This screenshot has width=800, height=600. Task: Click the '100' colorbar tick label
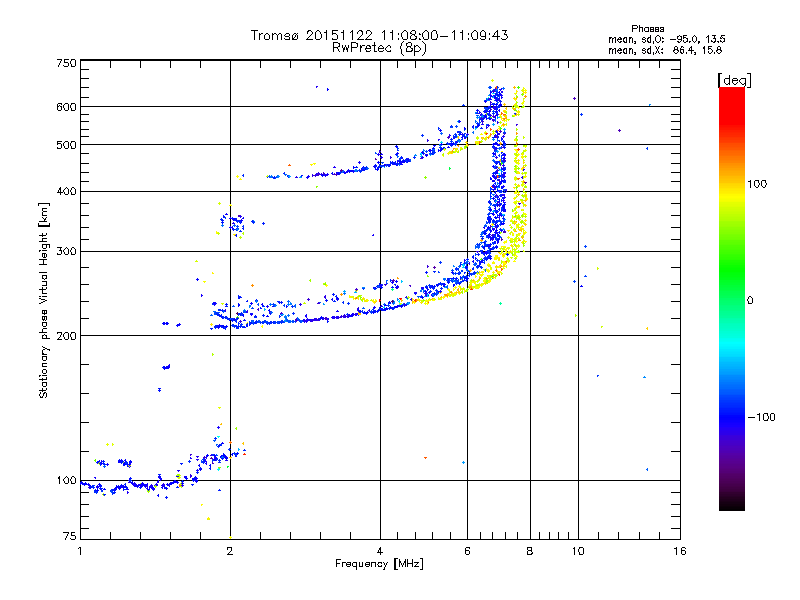pyautogui.click(x=757, y=184)
